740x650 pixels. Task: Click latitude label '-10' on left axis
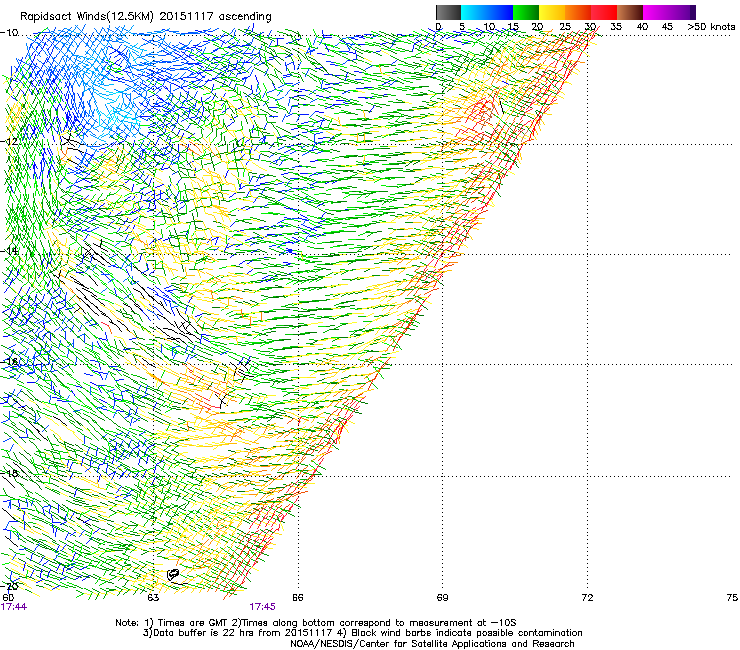(x=9, y=33)
